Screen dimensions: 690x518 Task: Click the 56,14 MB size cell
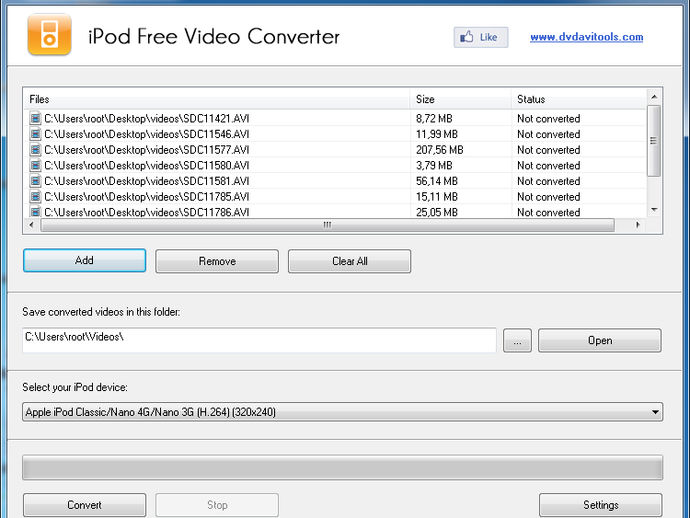[x=437, y=181]
